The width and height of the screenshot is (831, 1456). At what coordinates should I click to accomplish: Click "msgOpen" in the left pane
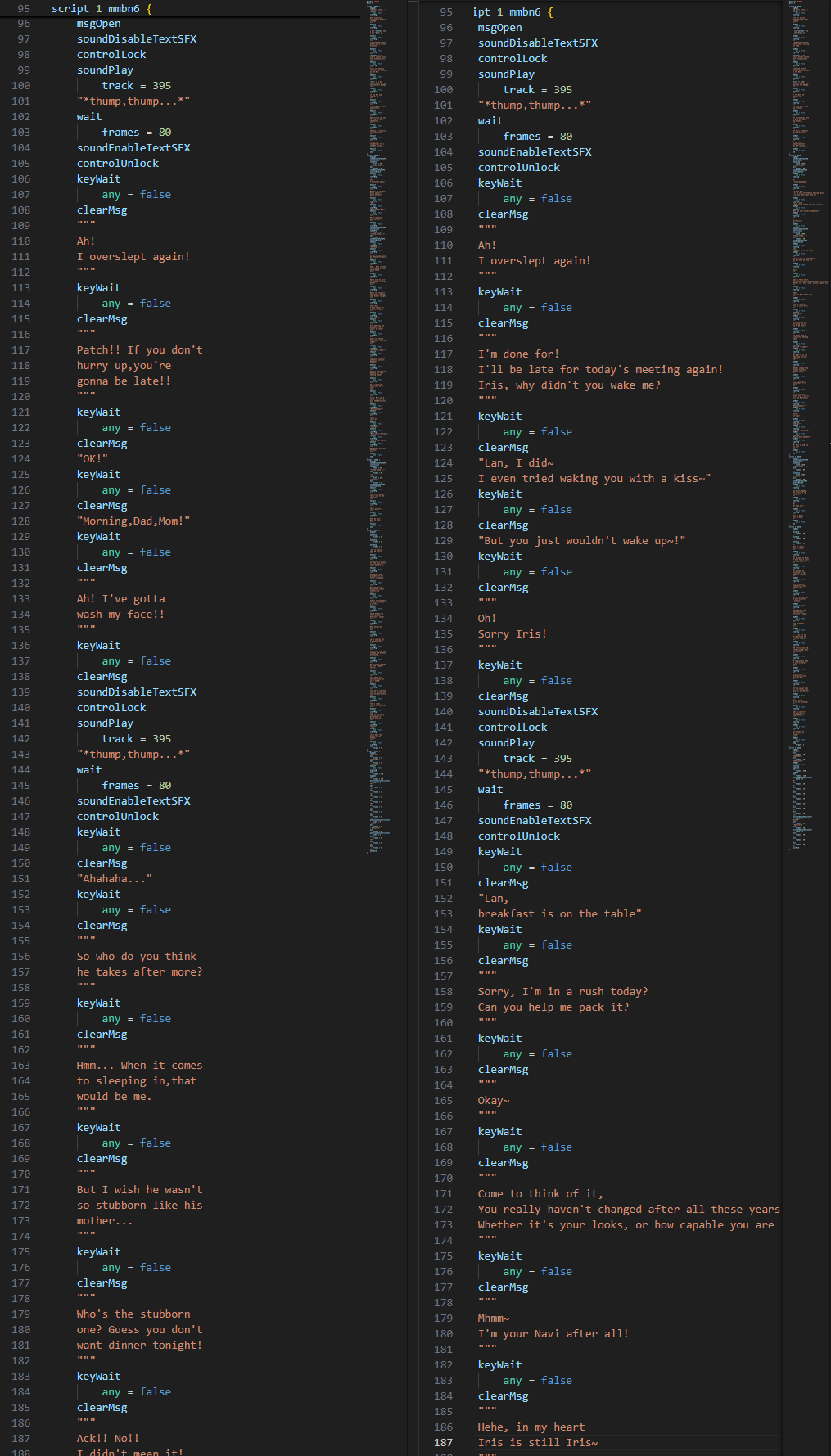pos(99,24)
